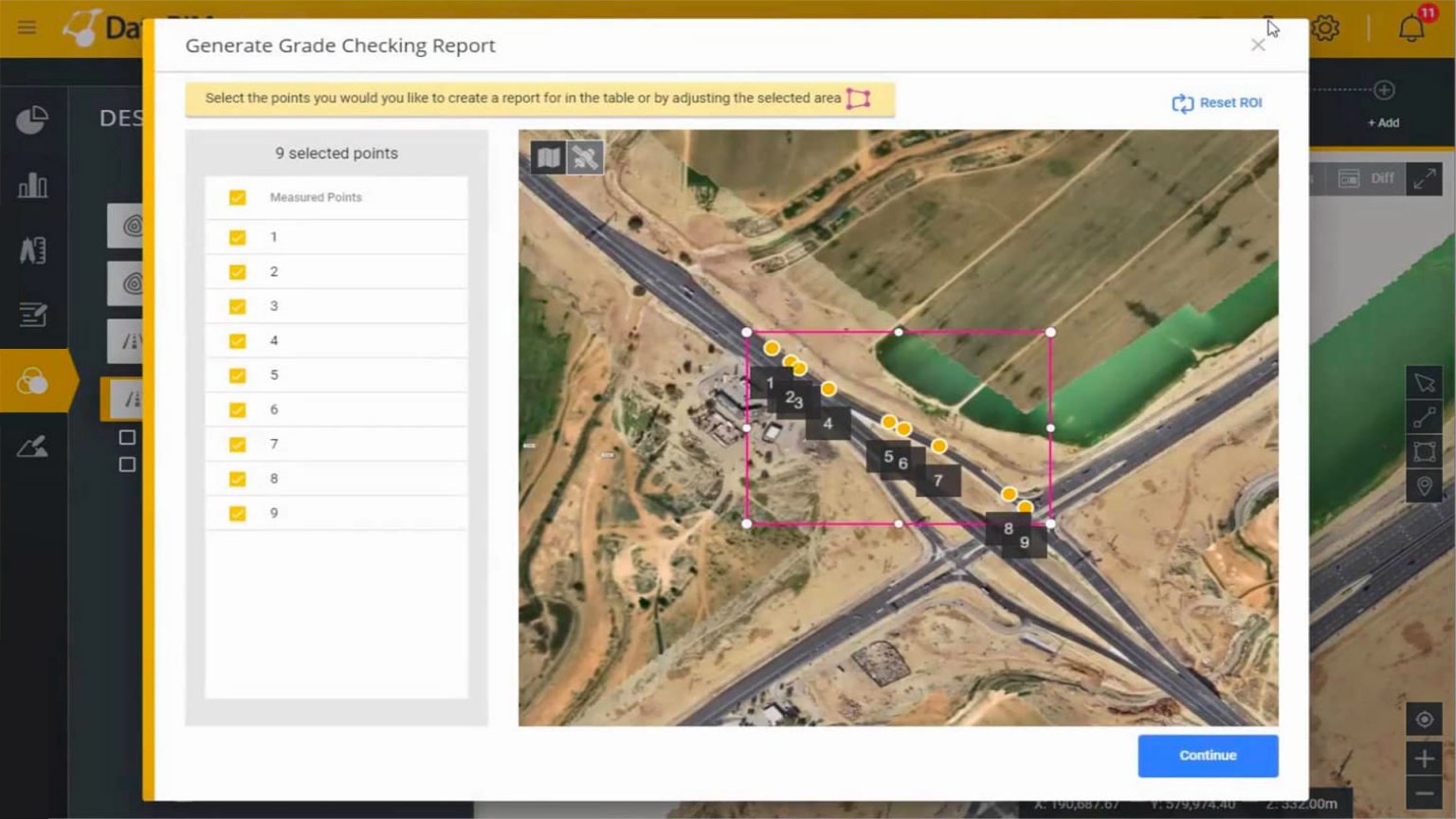Image resolution: width=1456 pixels, height=819 pixels.
Task: Select the highlighted overlapping circles sidebar icon
Action: 32,381
